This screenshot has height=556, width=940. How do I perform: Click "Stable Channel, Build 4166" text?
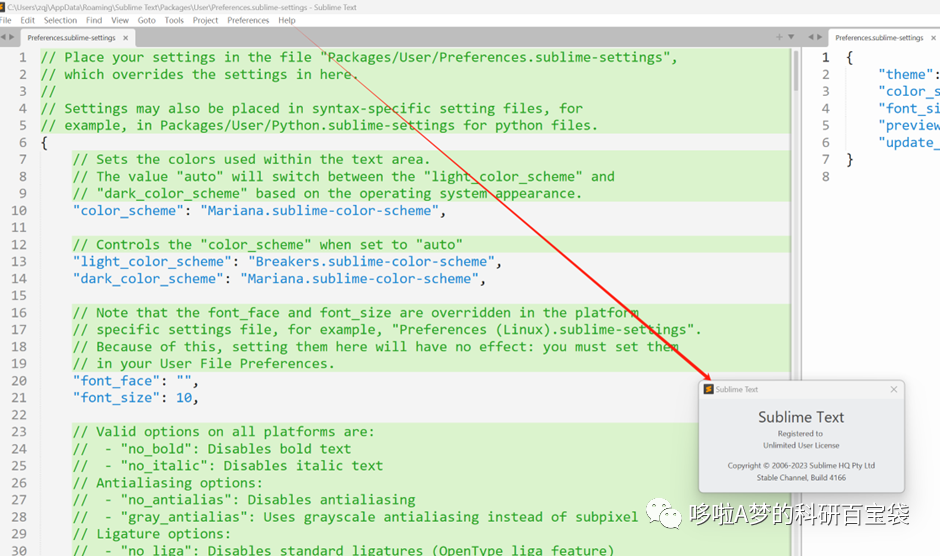801,477
